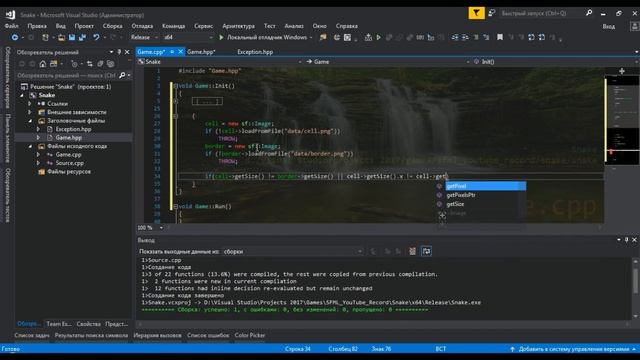The image size is (640, 360).
Task: Toggle the Output panel pin (auto-hide)
Action: pos(627,240)
